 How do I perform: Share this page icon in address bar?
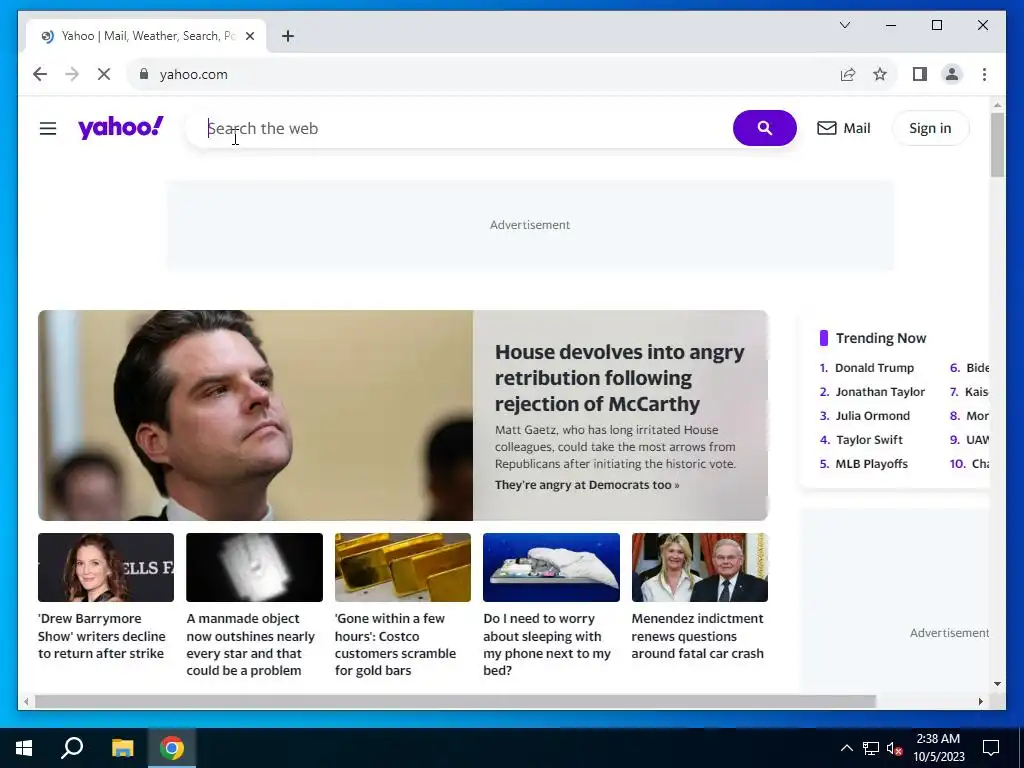[848, 74]
